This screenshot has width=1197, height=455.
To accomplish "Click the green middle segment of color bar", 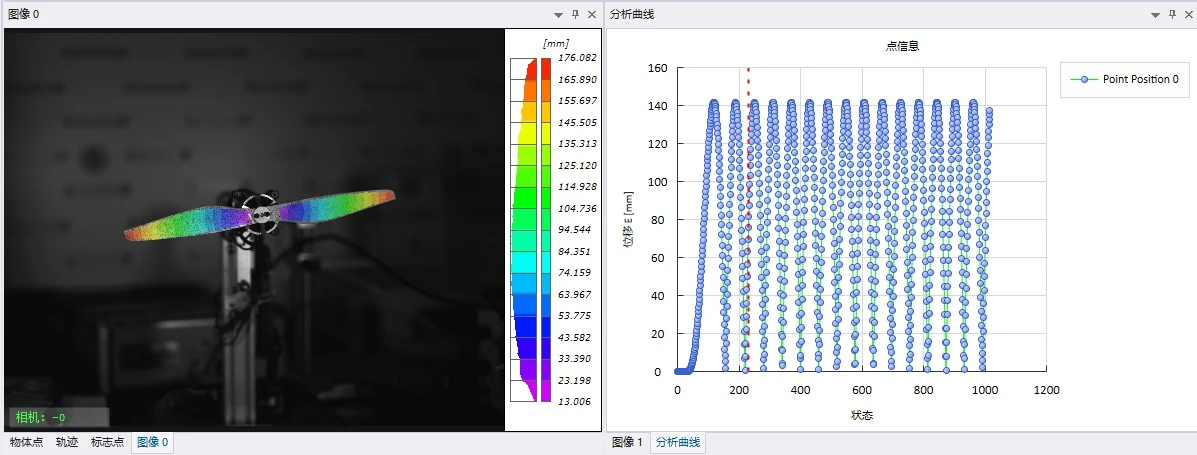I will click(545, 198).
